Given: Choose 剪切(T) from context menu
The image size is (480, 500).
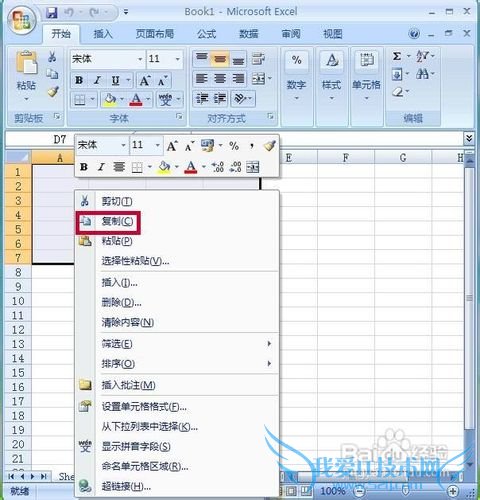Looking at the screenshot, I should (177, 201).
